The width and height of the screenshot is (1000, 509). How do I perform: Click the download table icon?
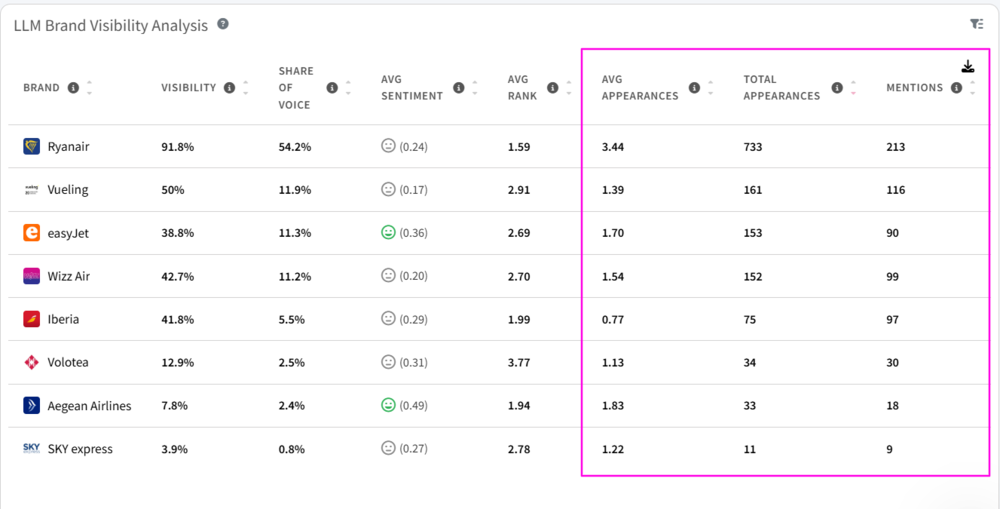pyautogui.click(x=967, y=66)
